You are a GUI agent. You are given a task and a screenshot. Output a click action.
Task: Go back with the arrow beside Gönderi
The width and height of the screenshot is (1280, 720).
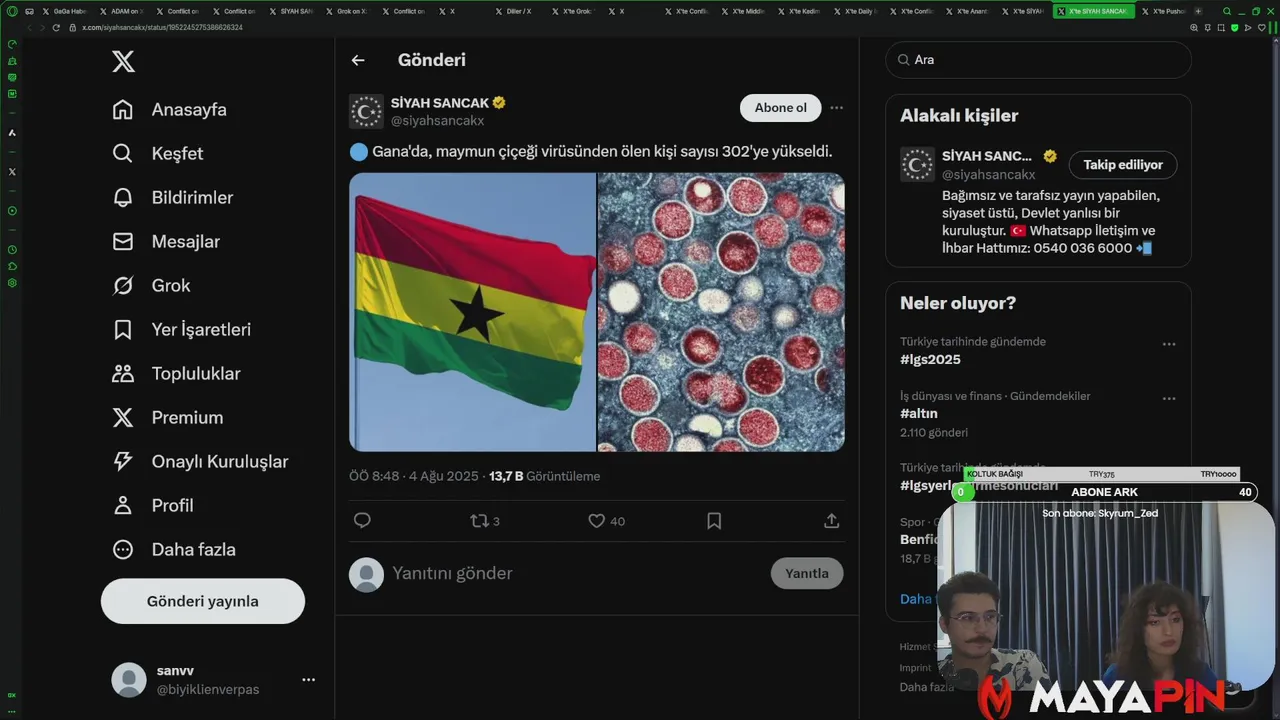point(358,60)
